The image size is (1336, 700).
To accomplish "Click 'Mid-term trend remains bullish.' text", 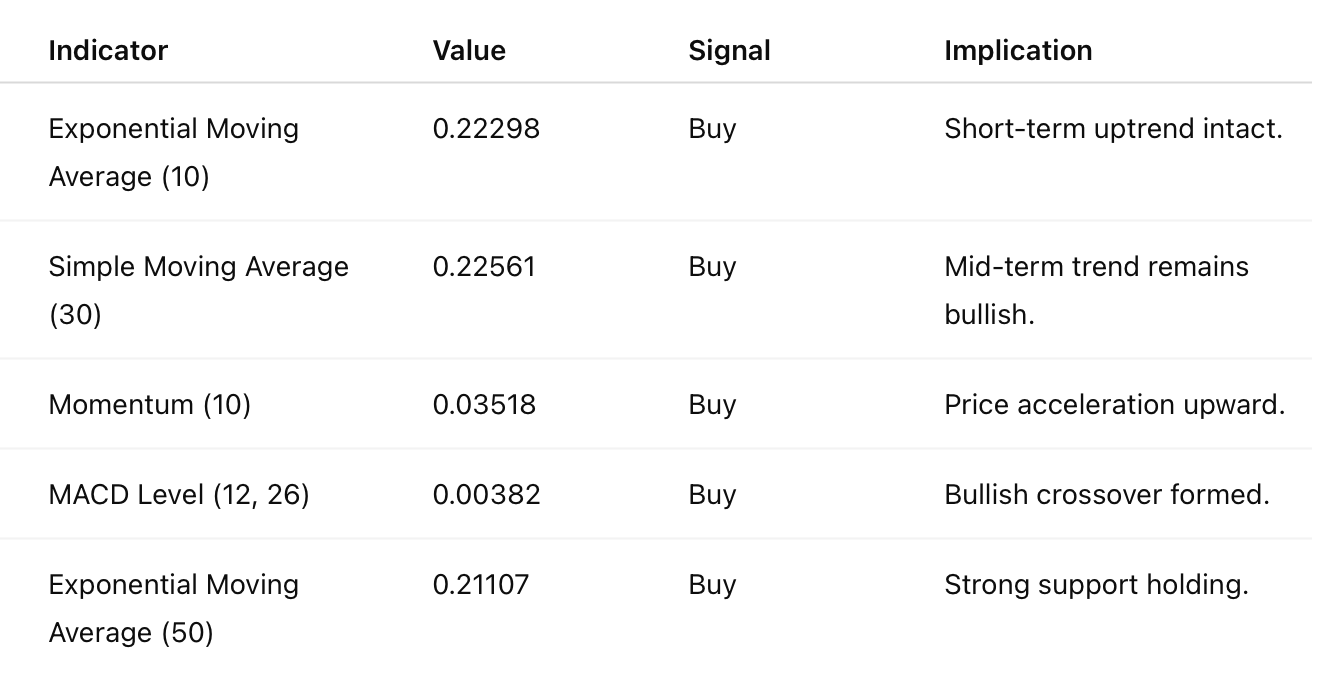I will pos(1096,290).
